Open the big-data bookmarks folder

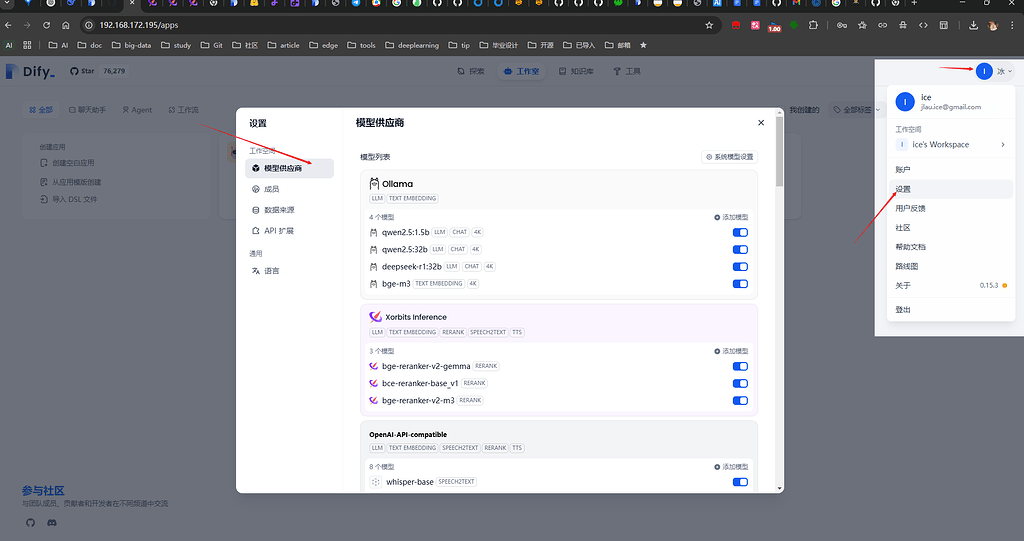(131, 45)
